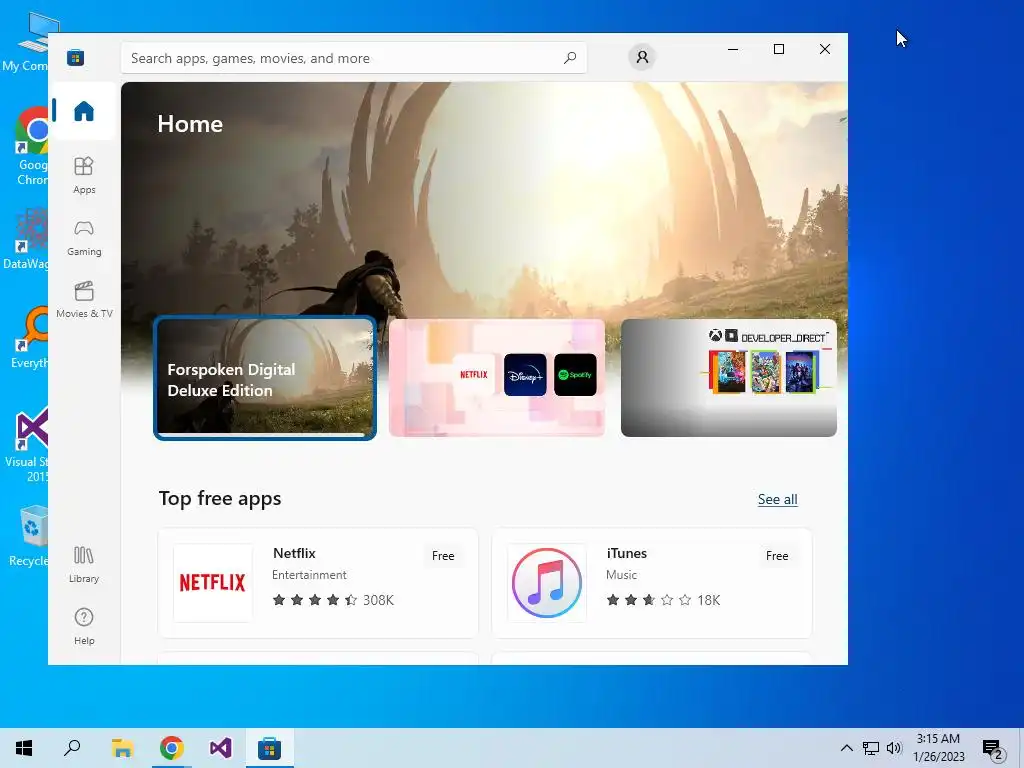Open Movies & TV section
Image resolution: width=1024 pixels, height=768 pixels.
coord(84,300)
